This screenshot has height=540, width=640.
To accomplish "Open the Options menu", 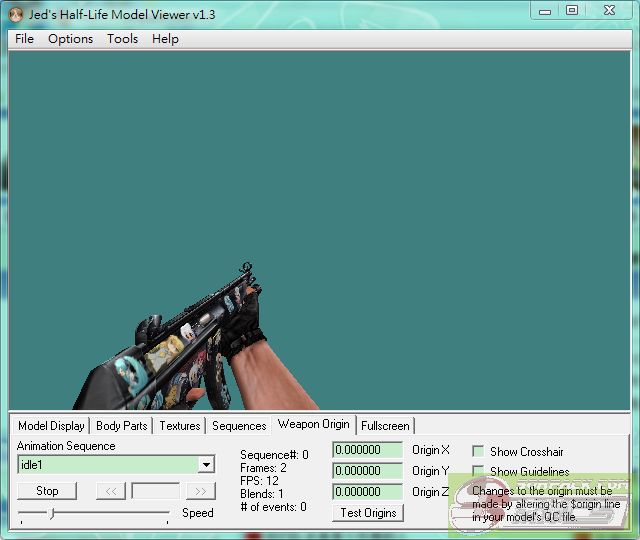I will [70, 39].
